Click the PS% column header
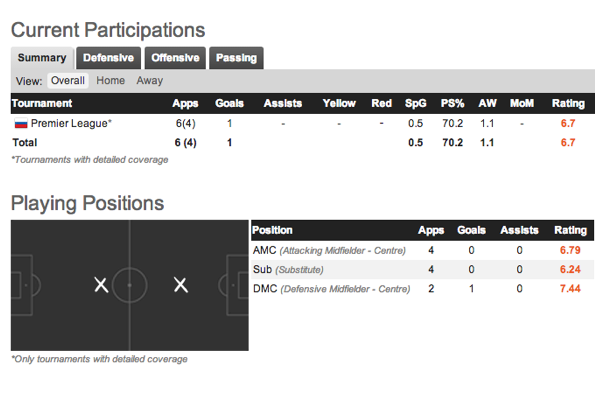 [x=452, y=103]
